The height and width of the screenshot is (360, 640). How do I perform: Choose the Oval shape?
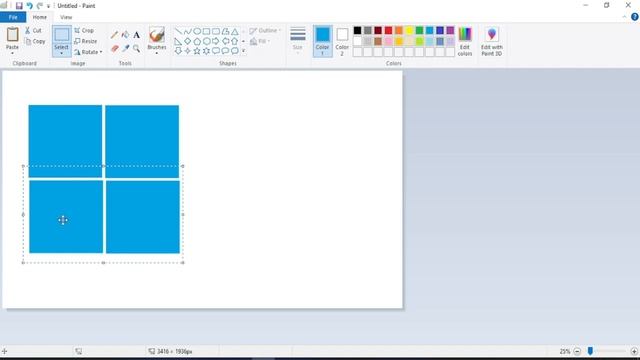coord(197,31)
